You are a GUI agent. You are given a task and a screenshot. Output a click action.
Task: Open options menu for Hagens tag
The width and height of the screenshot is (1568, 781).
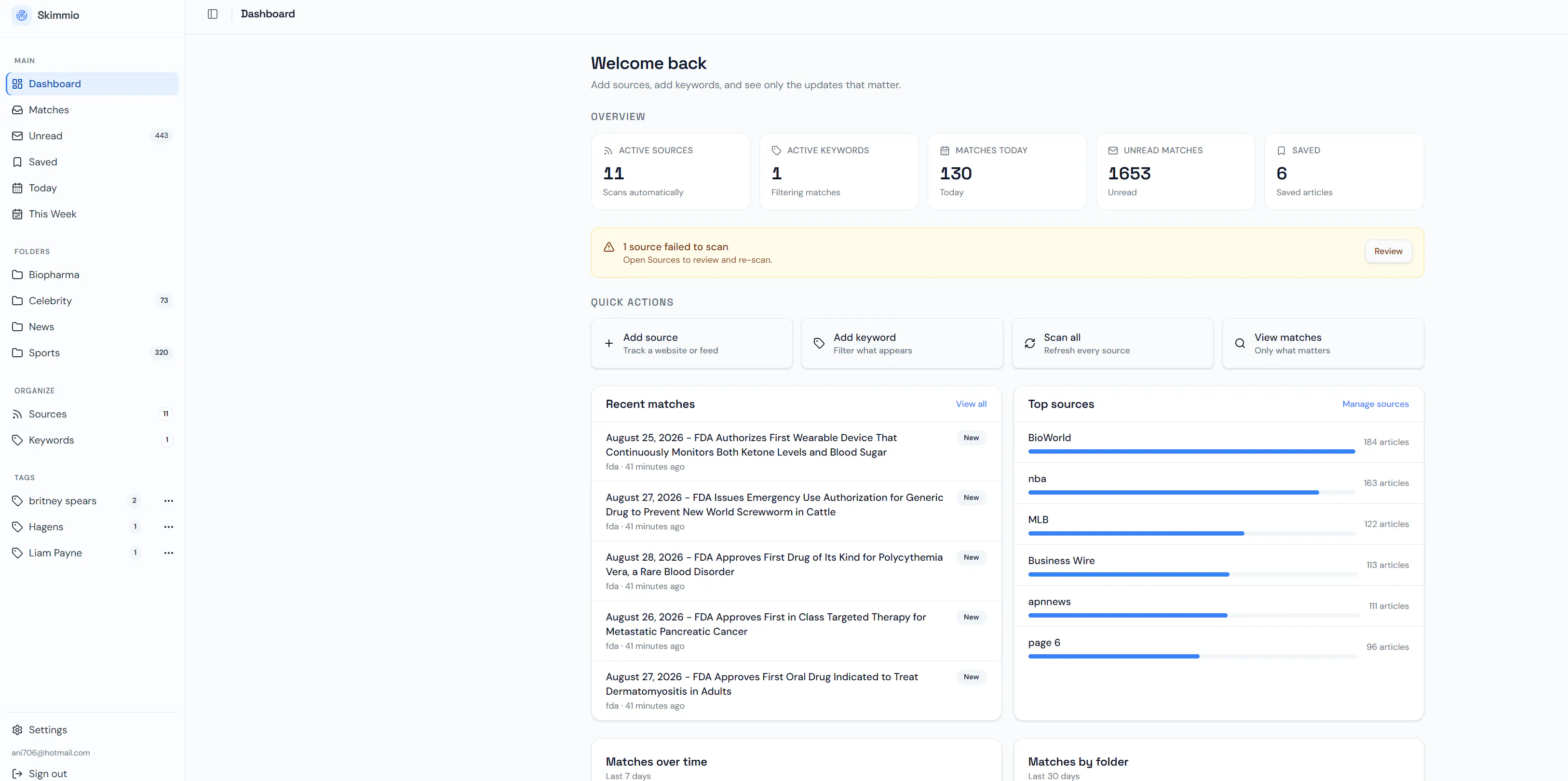169,527
